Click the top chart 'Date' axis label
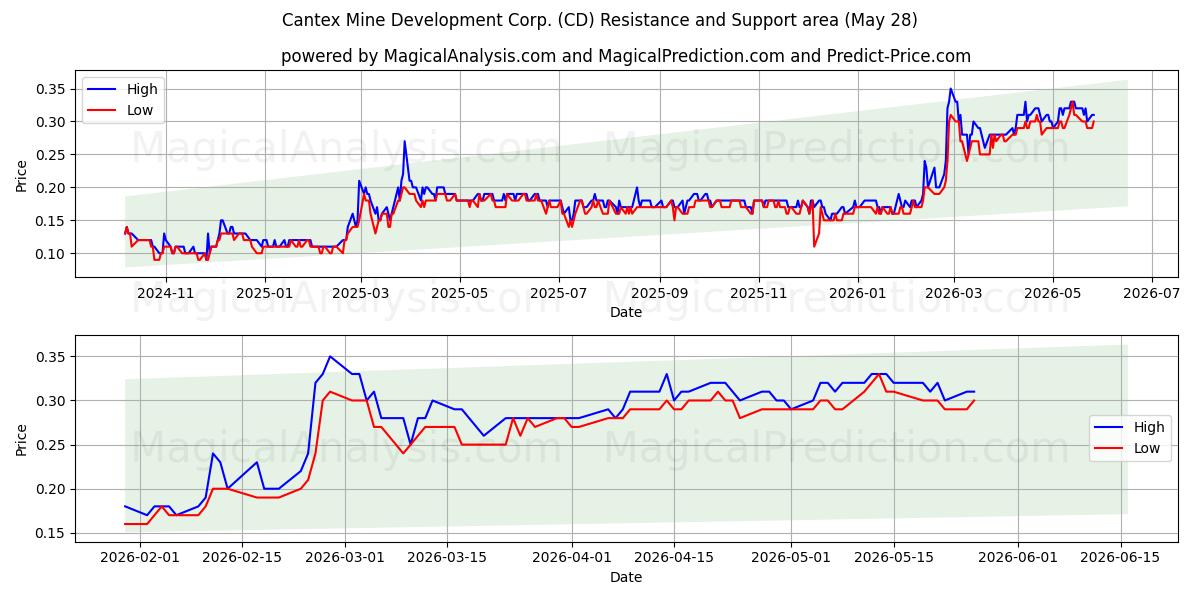Image resolution: width=1200 pixels, height=600 pixels. 626,312
